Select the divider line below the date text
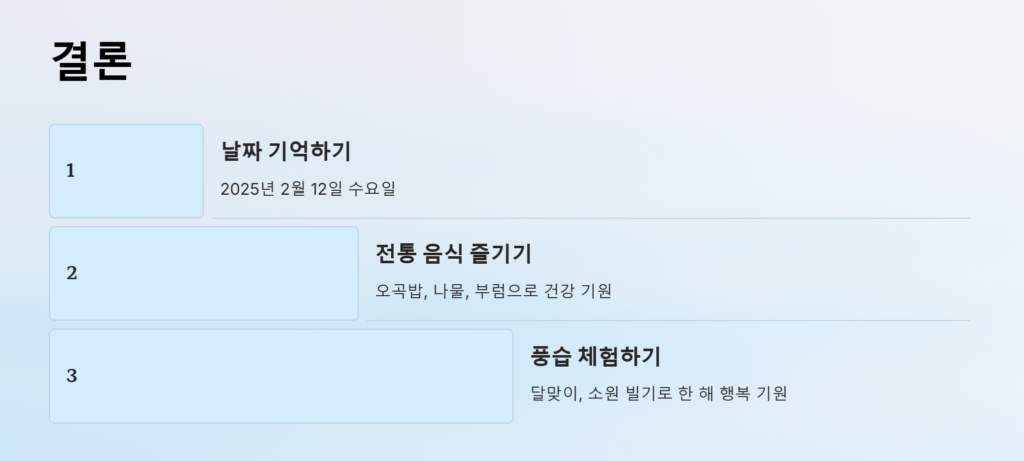Image resolution: width=1024 pixels, height=461 pixels. click(591, 218)
